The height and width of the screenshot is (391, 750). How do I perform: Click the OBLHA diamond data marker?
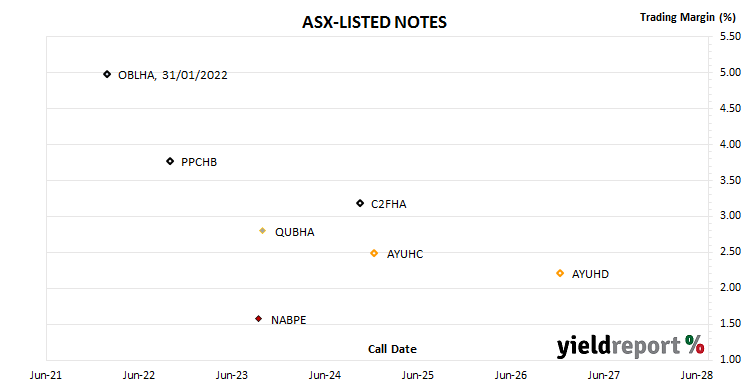click(107, 74)
